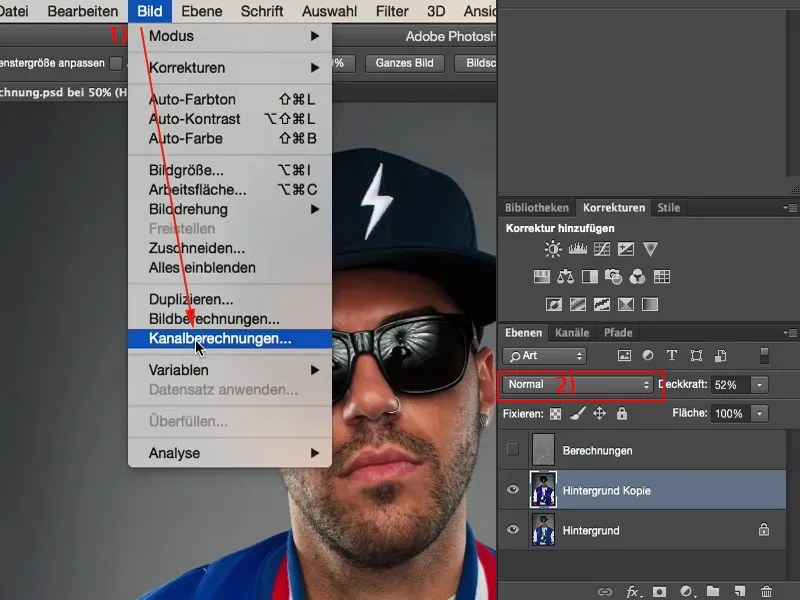Switch to the Stile tab
Screen dimensions: 800x600
(x=668, y=208)
